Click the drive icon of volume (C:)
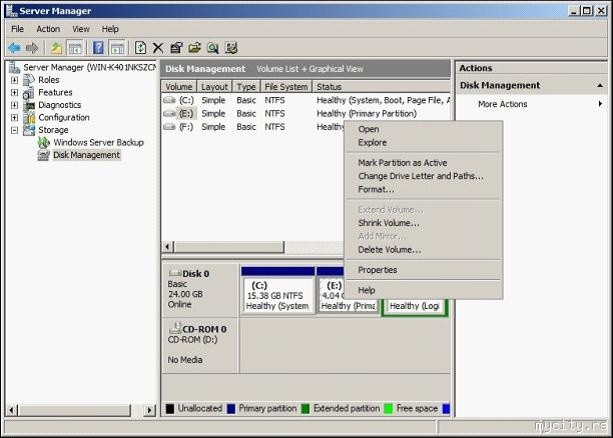 click(169, 101)
